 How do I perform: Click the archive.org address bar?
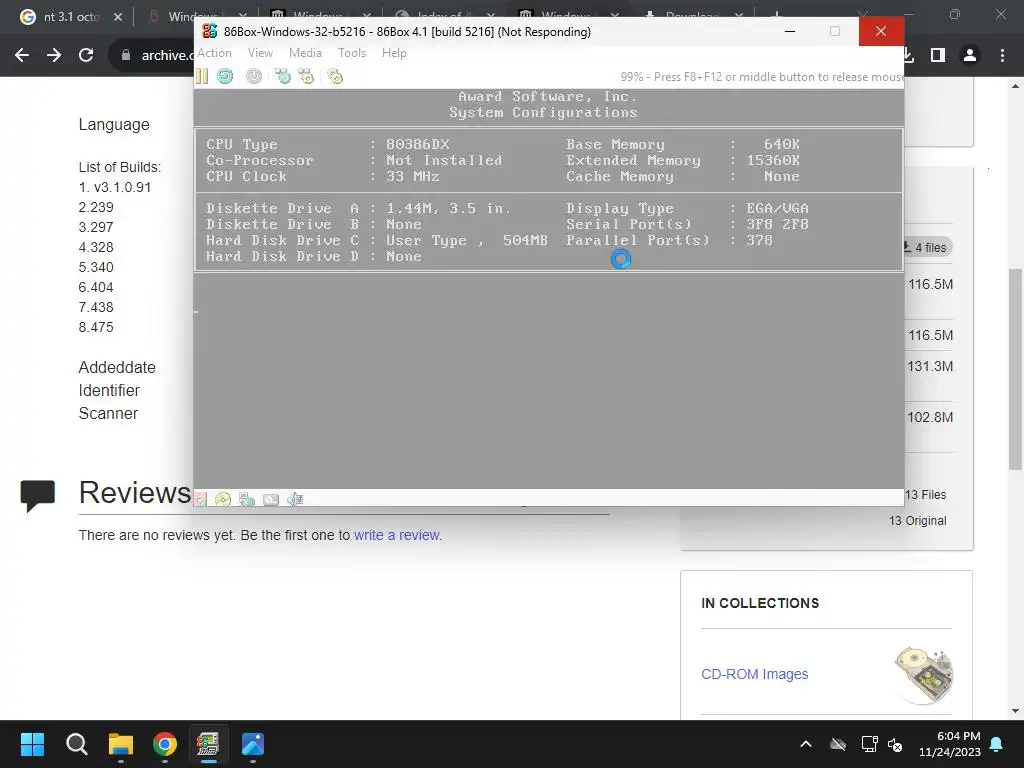157,56
